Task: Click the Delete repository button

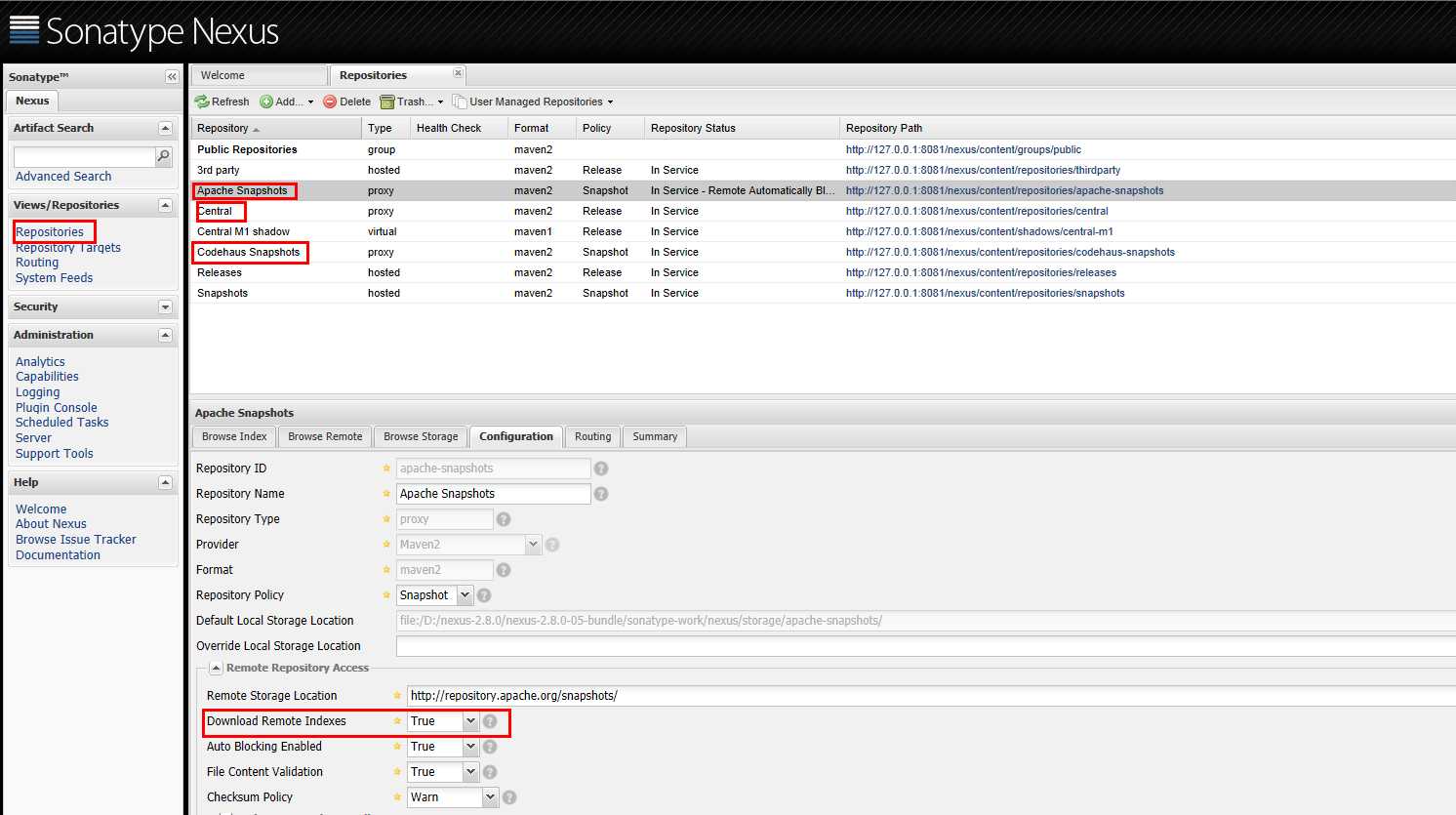Action: click(347, 102)
